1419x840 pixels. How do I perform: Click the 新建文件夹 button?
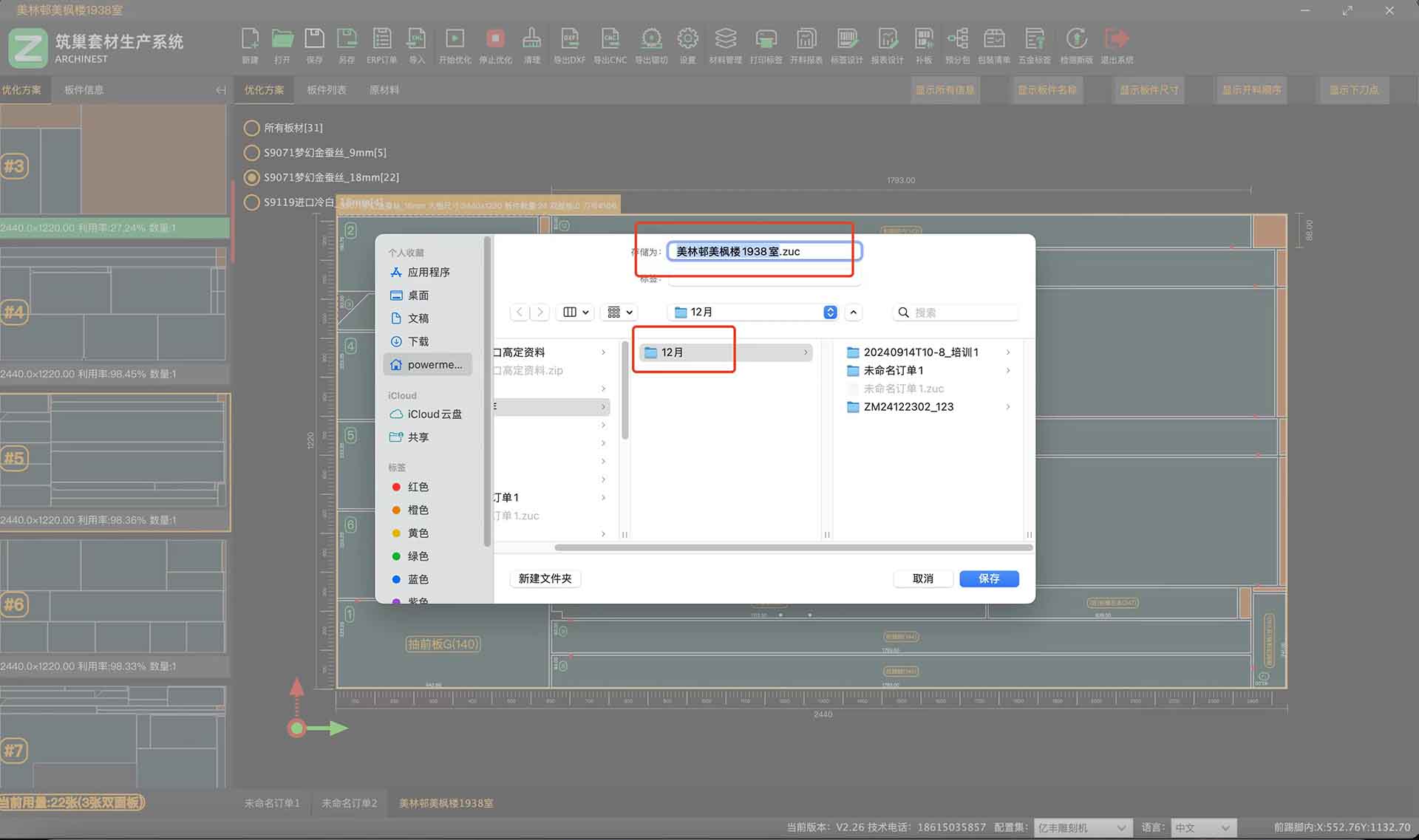pos(545,578)
